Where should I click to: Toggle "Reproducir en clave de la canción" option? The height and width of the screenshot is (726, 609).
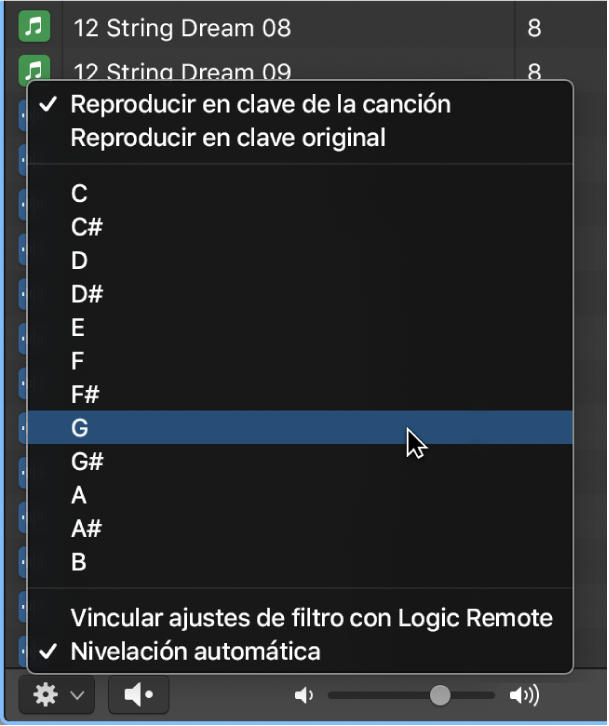pos(260,104)
